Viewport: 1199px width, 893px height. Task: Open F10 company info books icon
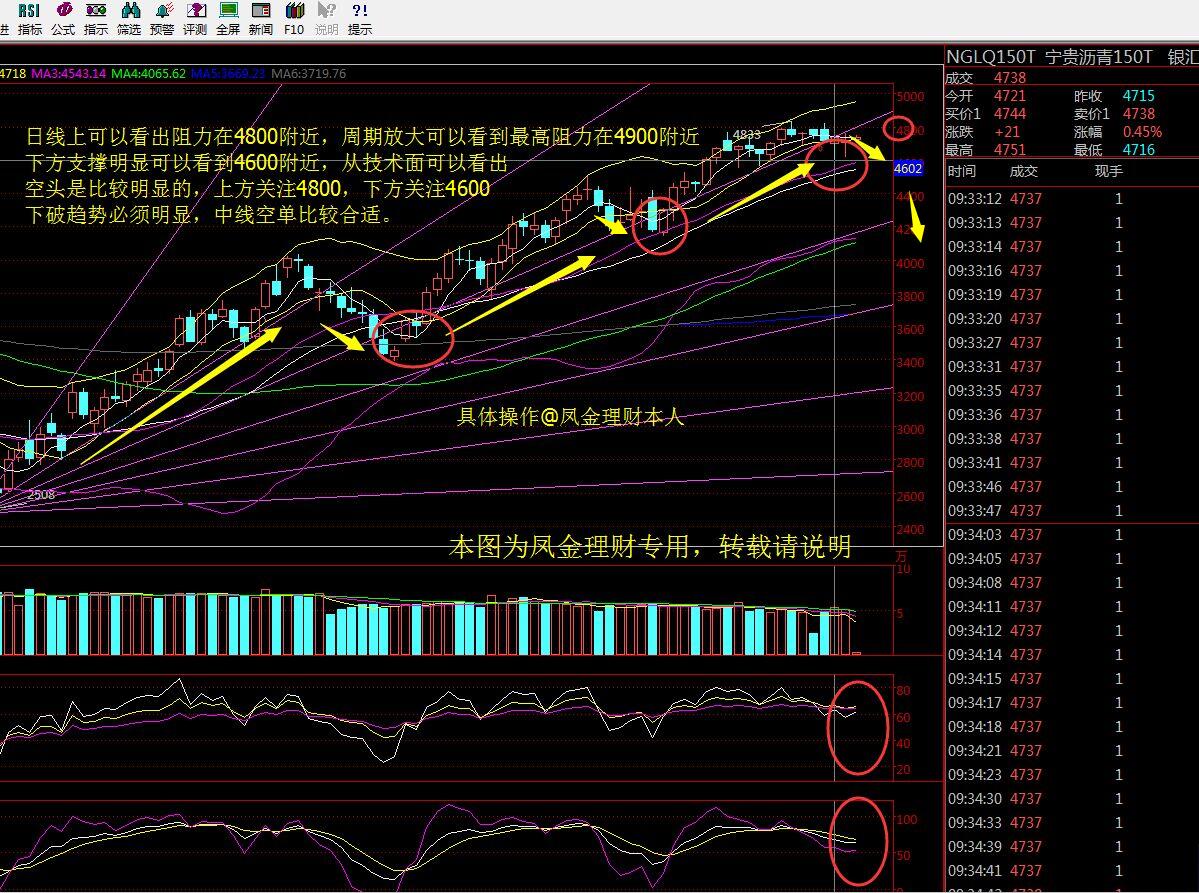pyautogui.click(x=294, y=18)
